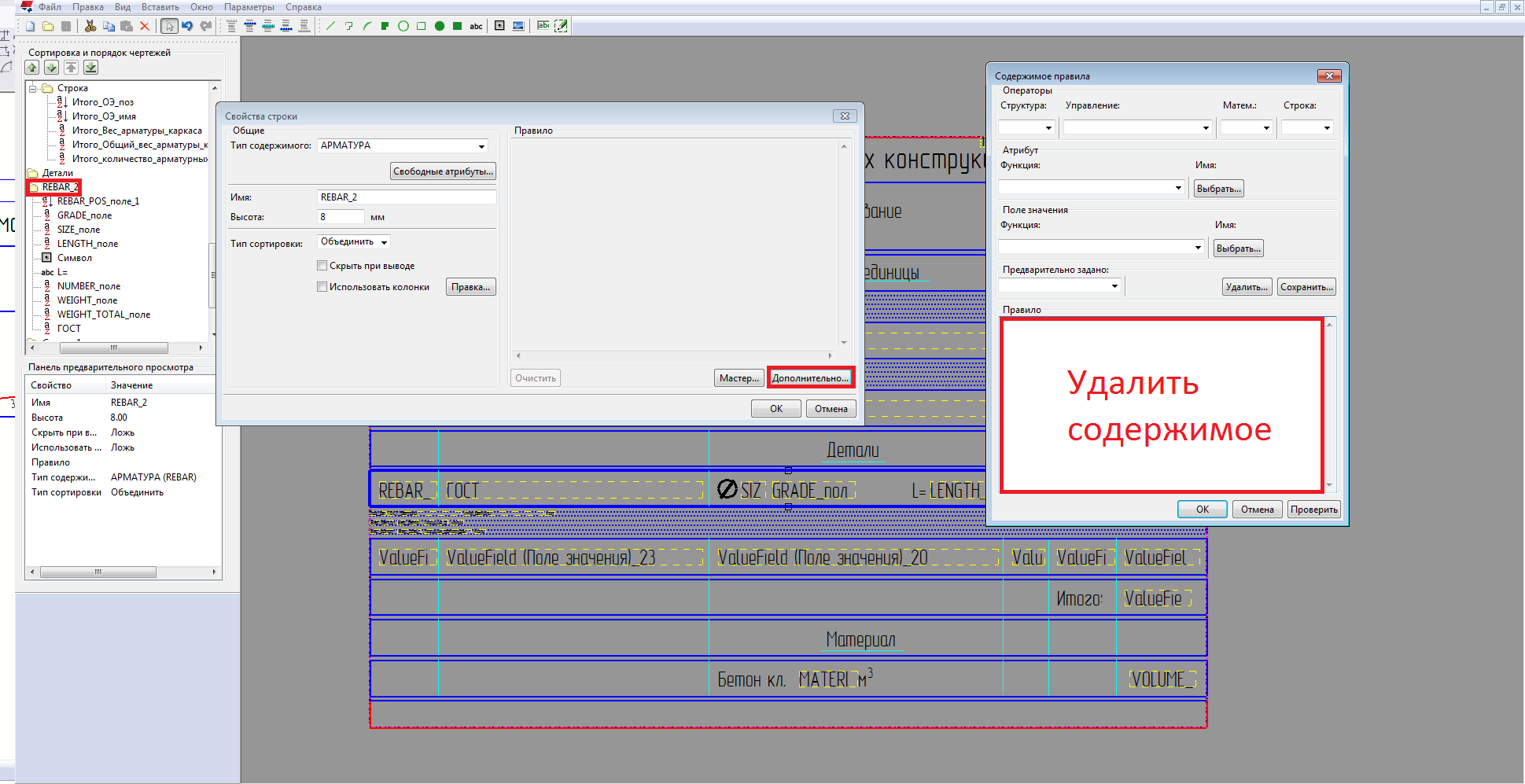1525x784 pixels.
Task: Select the green outline rectangle tool
Action: point(422,26)
